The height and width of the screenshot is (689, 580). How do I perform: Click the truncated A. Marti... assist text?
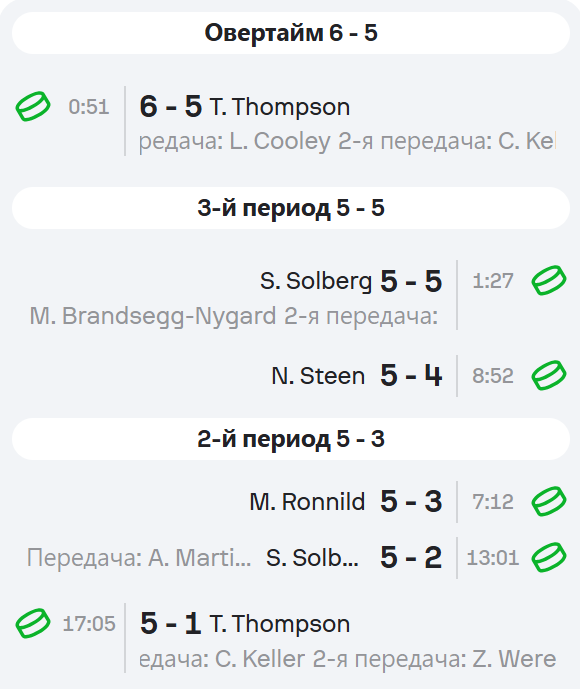pos(200,558)
